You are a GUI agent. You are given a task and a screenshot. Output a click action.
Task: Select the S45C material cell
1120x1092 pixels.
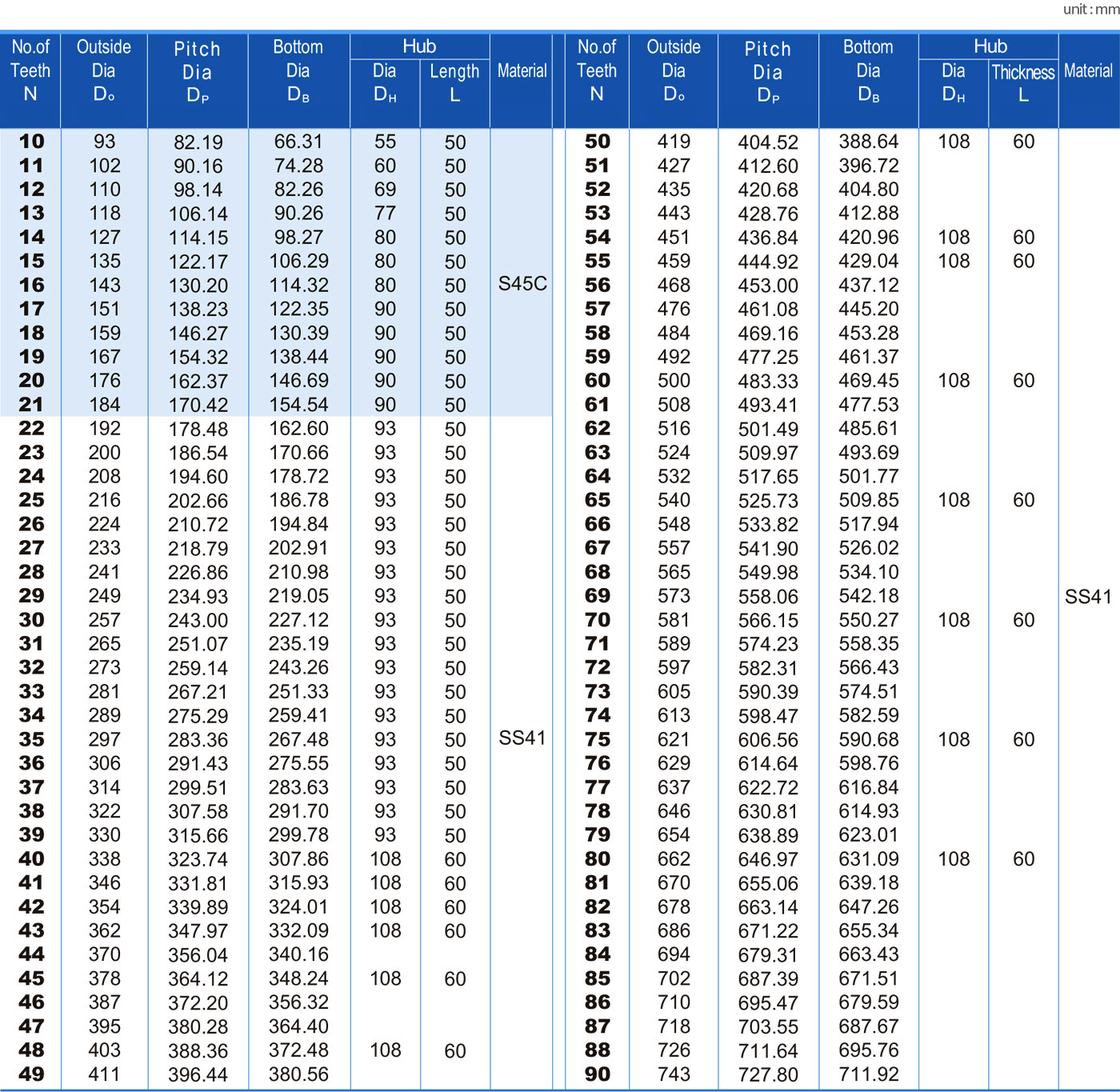pos(522,284)
